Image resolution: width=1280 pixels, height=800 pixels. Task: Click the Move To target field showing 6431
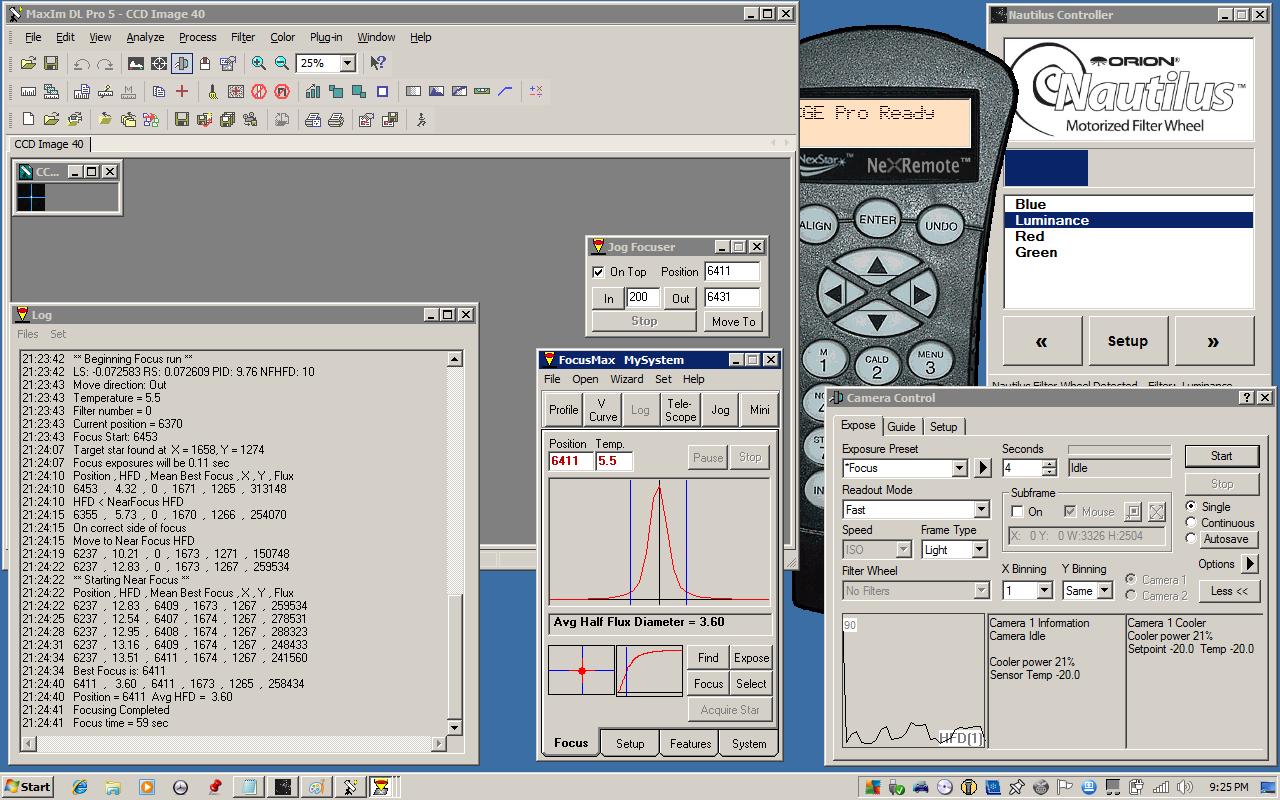tap(732, 298)
